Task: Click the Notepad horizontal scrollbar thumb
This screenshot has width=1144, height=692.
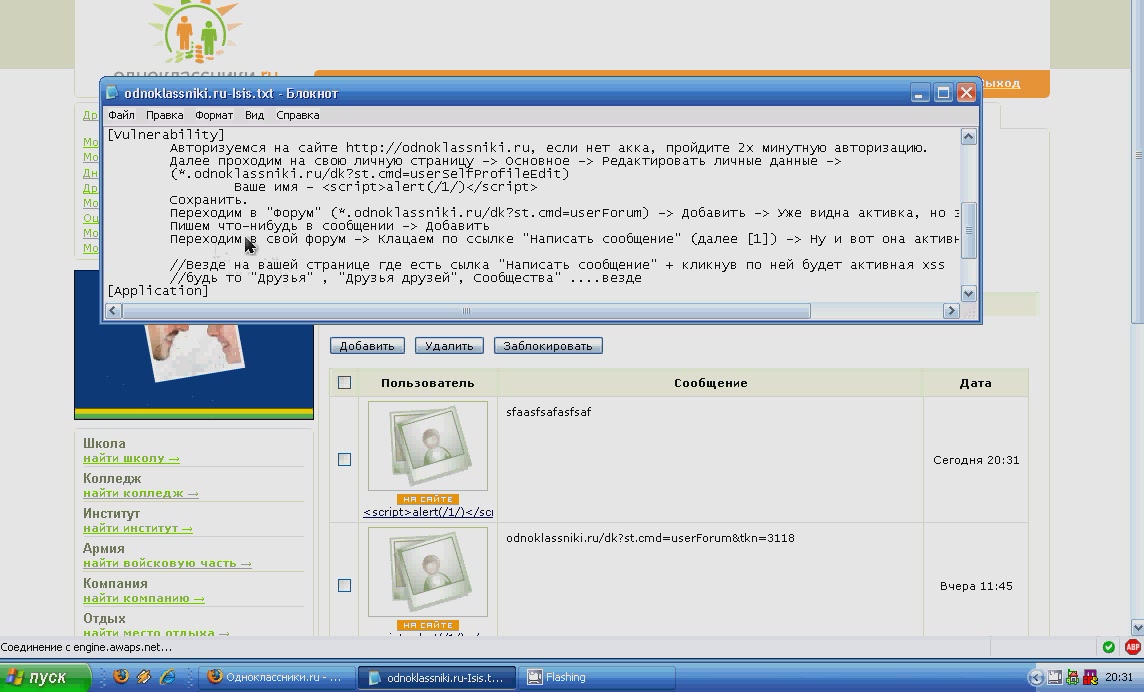Action: pos(466,311)
